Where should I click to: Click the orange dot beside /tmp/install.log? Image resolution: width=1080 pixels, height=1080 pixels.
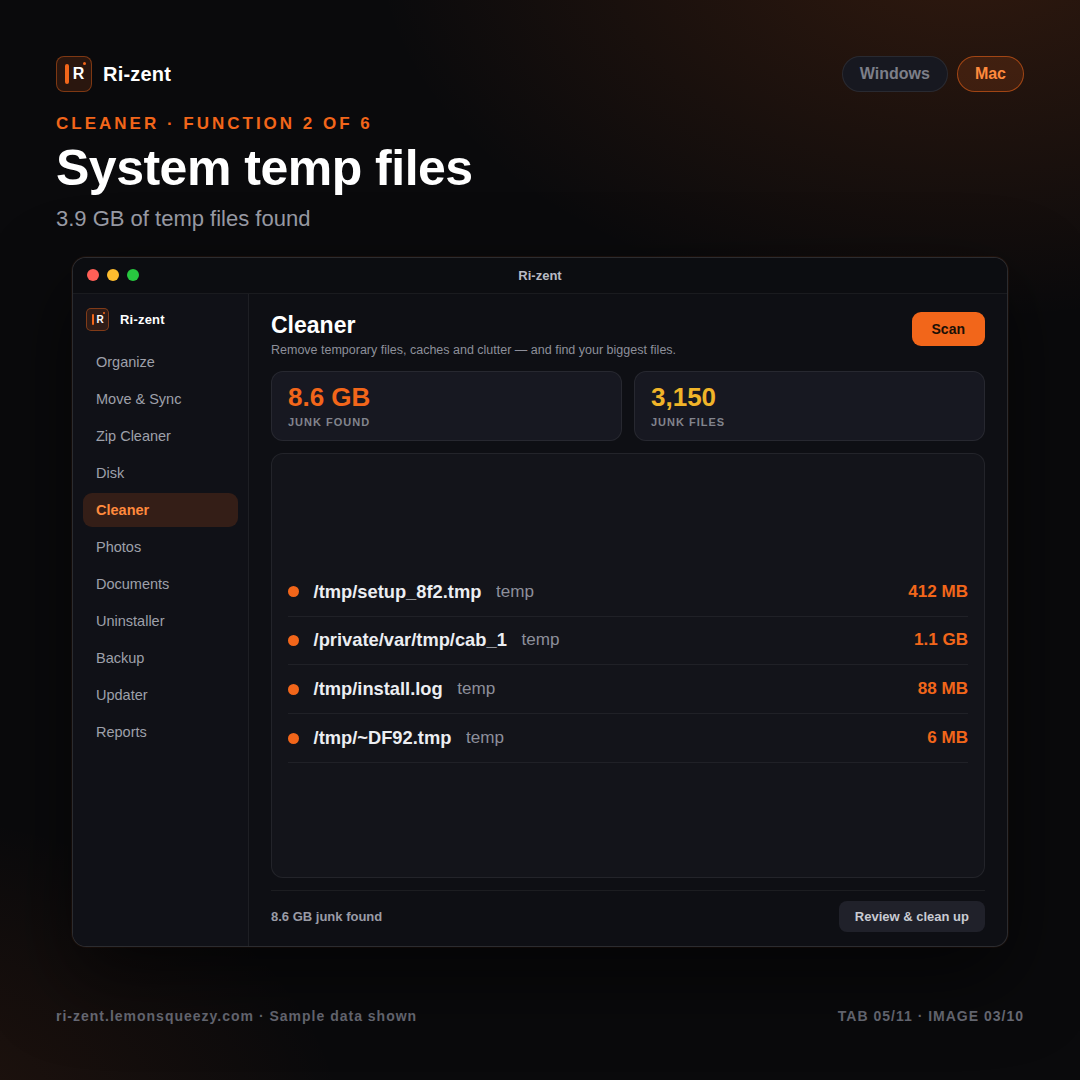click(x=293, y=689)
